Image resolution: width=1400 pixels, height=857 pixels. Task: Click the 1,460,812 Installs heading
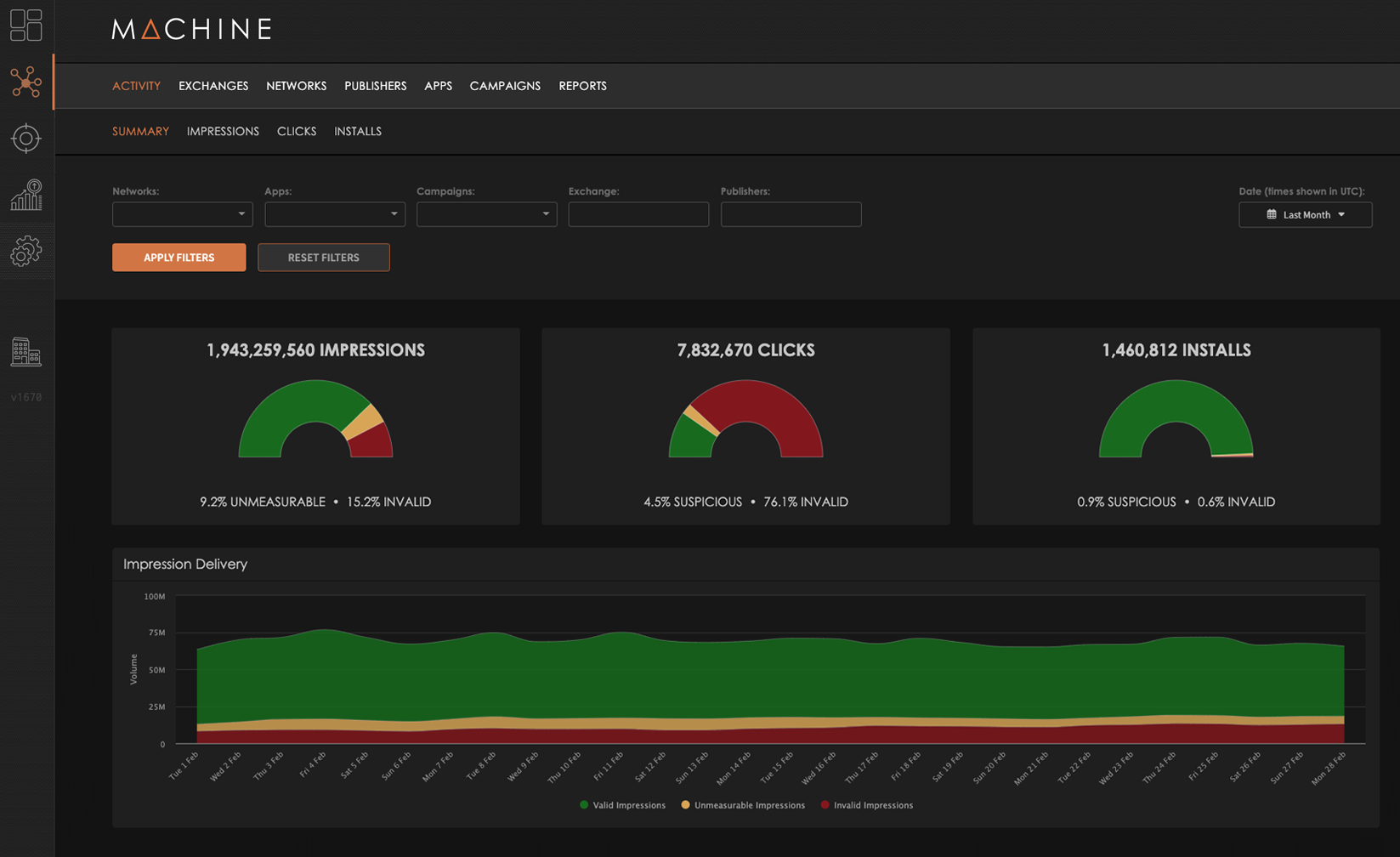[1176, 350]
